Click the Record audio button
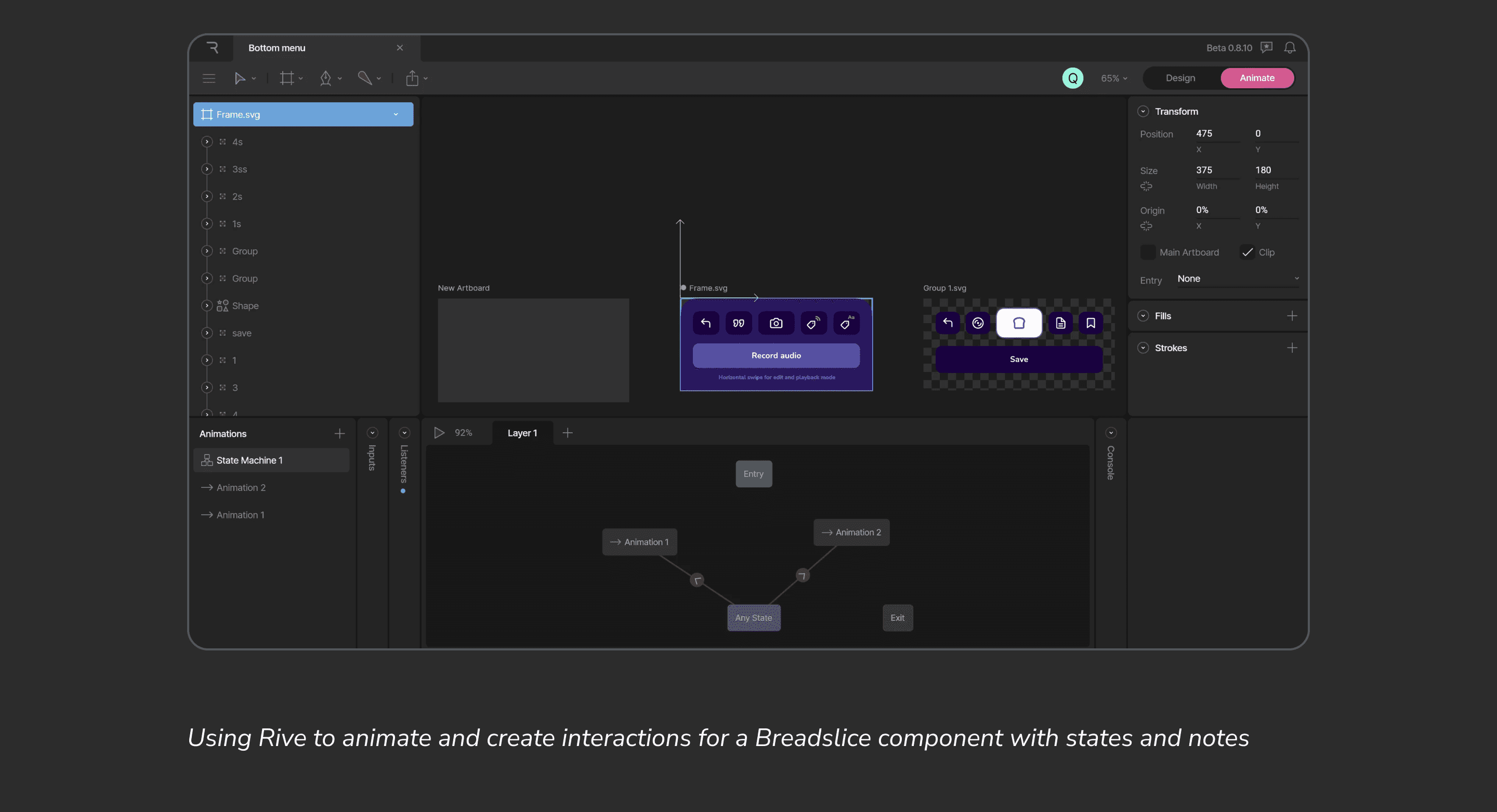1497x812 pixels. click(x=776, y=355)
